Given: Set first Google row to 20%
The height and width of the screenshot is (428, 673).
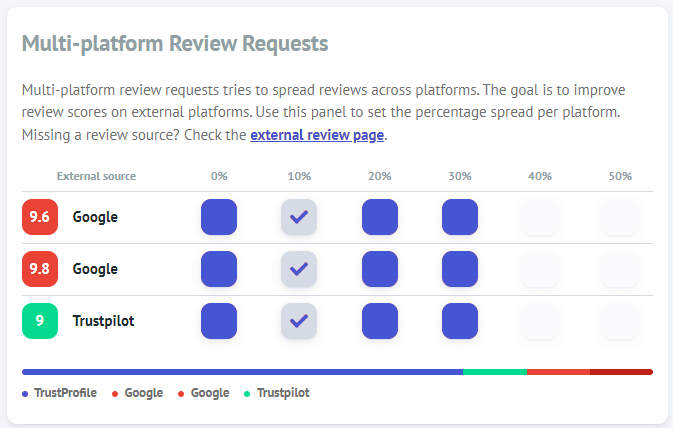Looking at the screenshot, I should tap(379, 217).
